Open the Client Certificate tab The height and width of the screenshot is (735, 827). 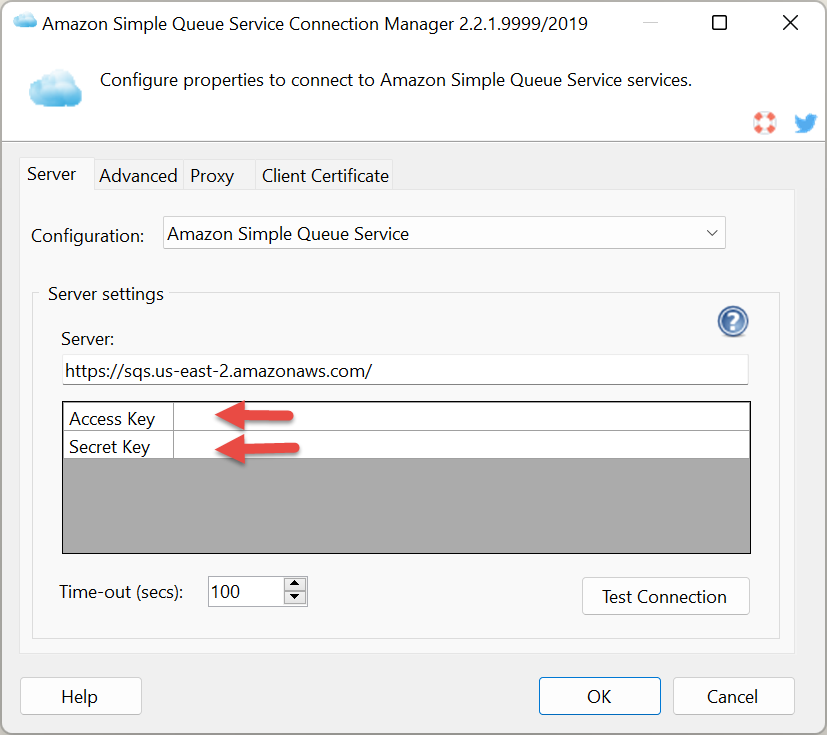325,176
